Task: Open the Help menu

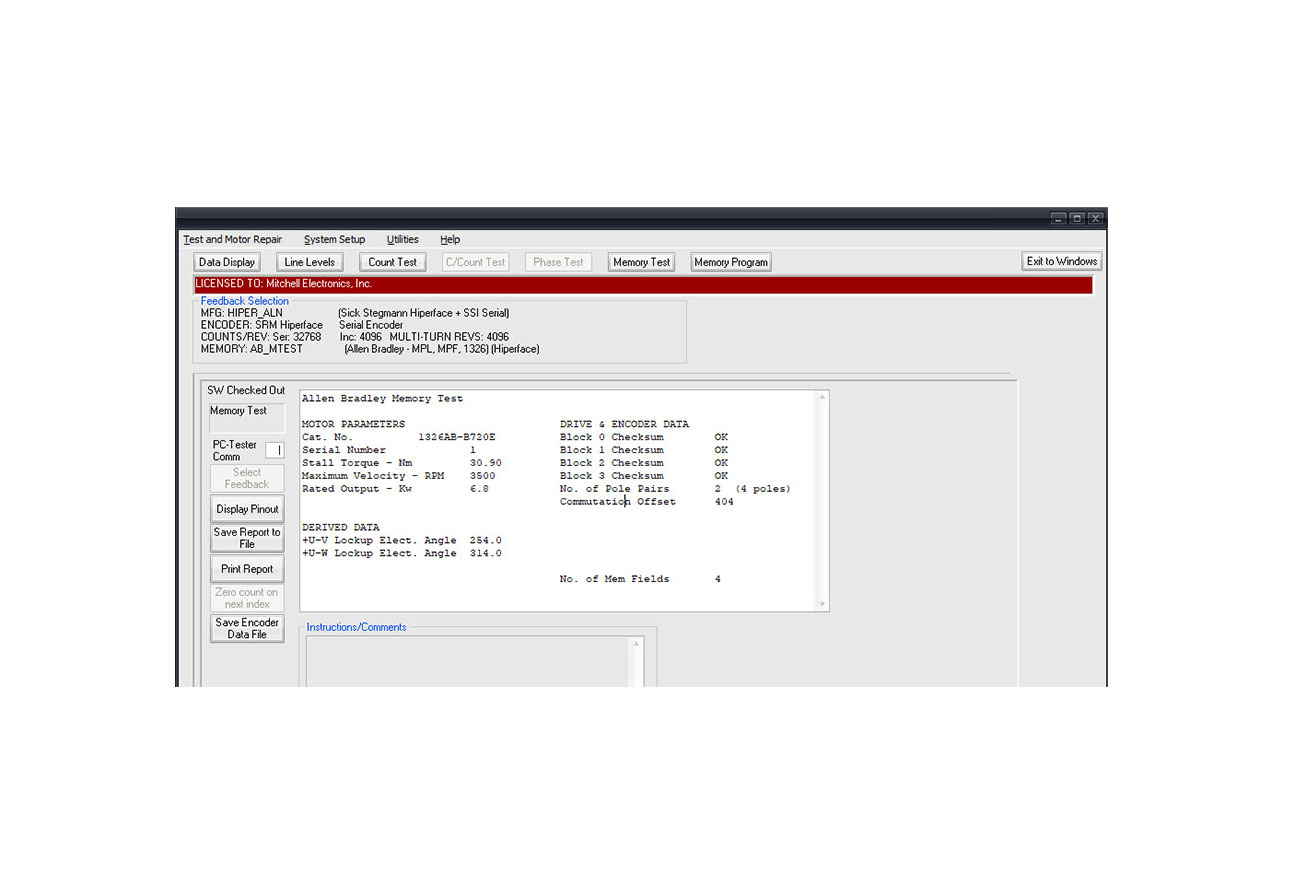Action: tap(450, 240)
